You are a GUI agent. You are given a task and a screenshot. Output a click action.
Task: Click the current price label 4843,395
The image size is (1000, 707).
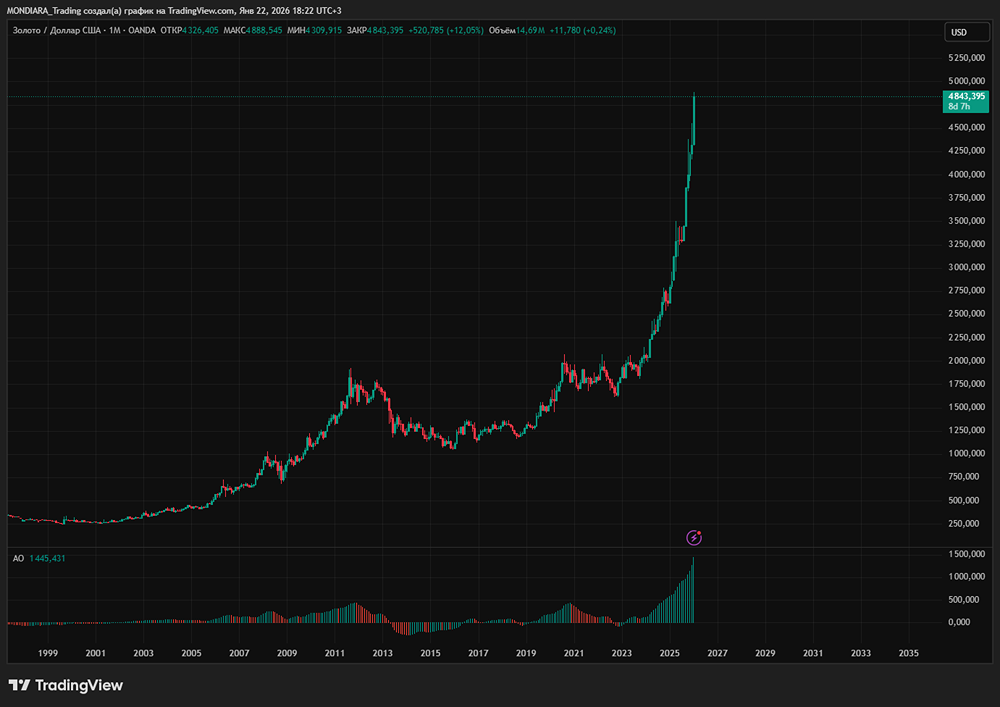pos(966,96)
